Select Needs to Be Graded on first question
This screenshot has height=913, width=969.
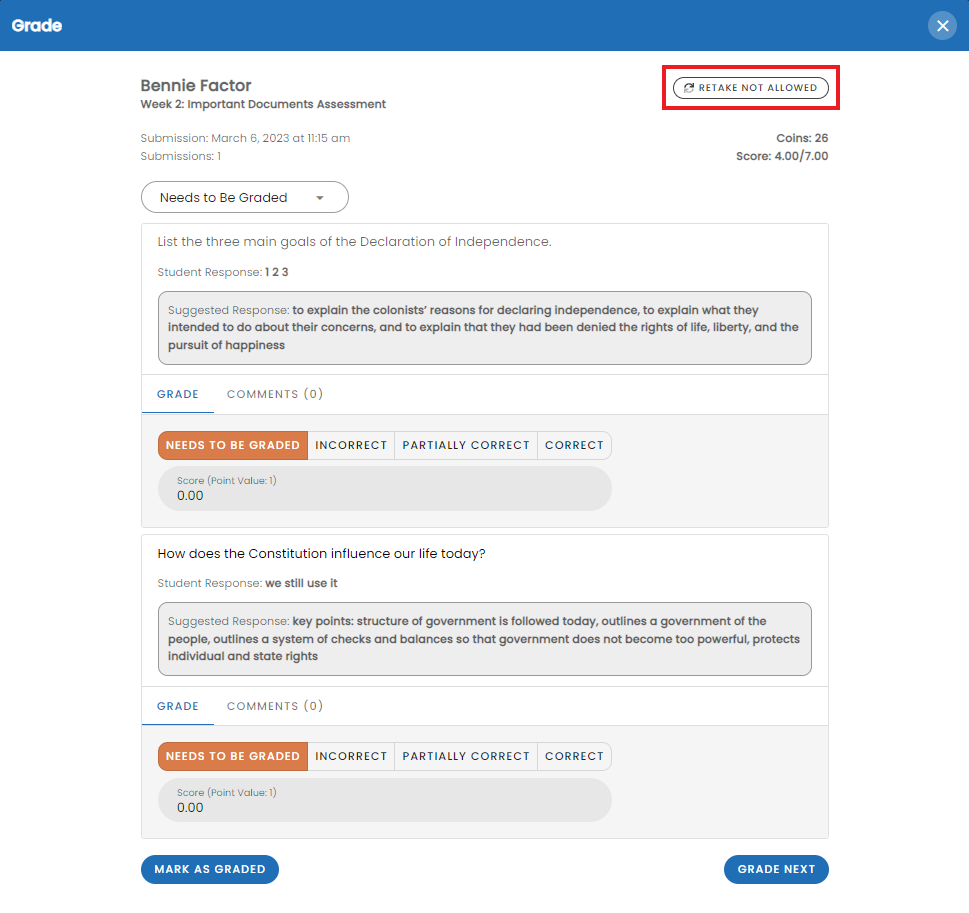[233, 445]
